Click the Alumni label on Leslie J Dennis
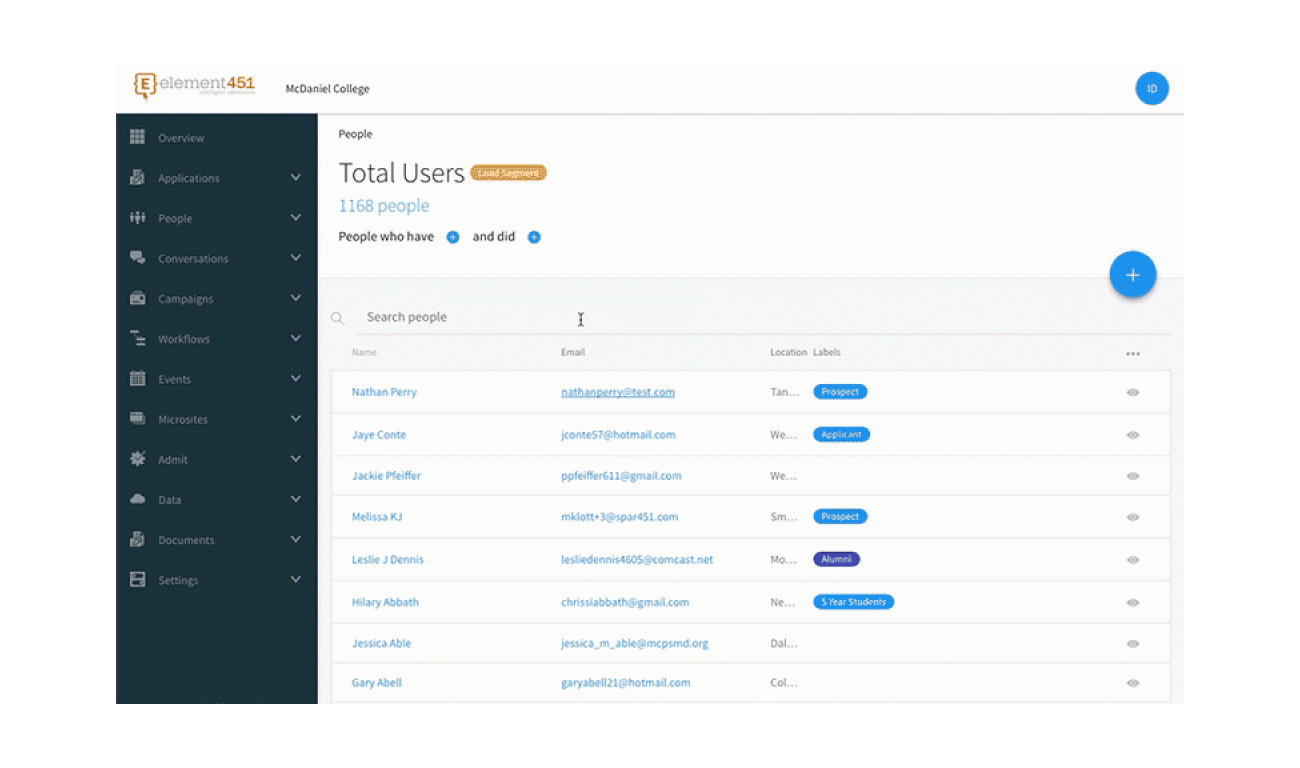The height and width of the screenshot is (768, 1300). coord(836,560)
